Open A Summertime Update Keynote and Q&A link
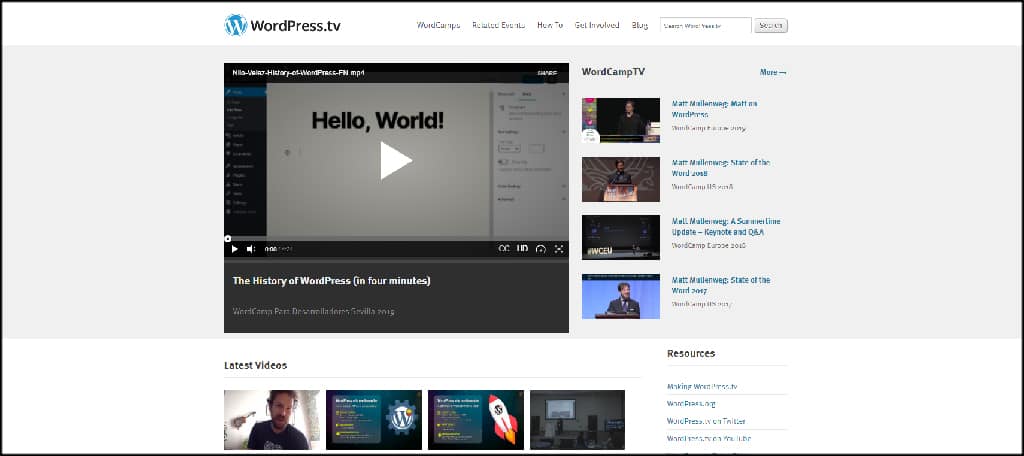Viewport: 1024px width, 456px height. pos(726,226)
